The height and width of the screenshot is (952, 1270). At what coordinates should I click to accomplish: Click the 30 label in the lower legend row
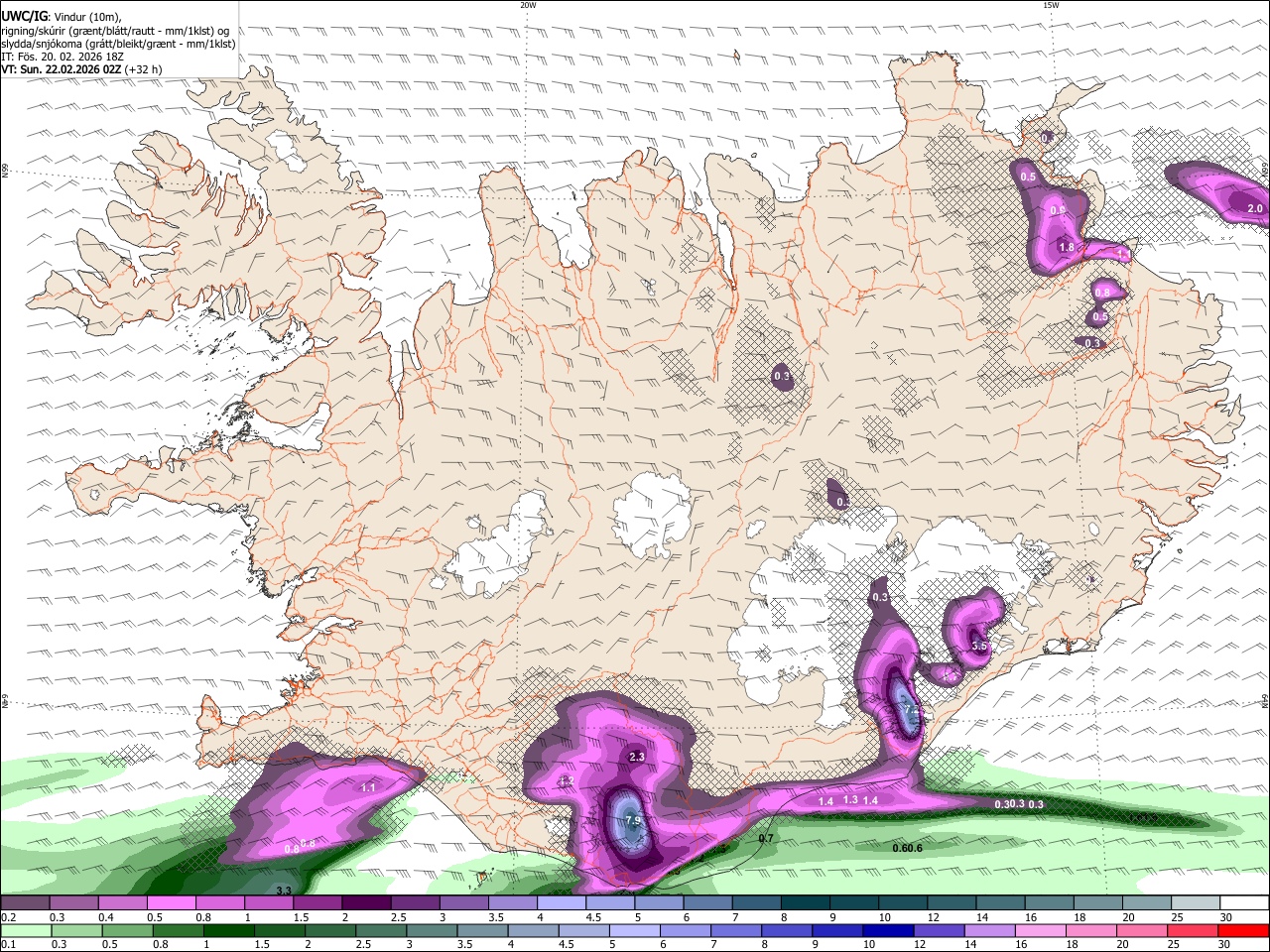pyautogui.click(x=1224, y=944)
